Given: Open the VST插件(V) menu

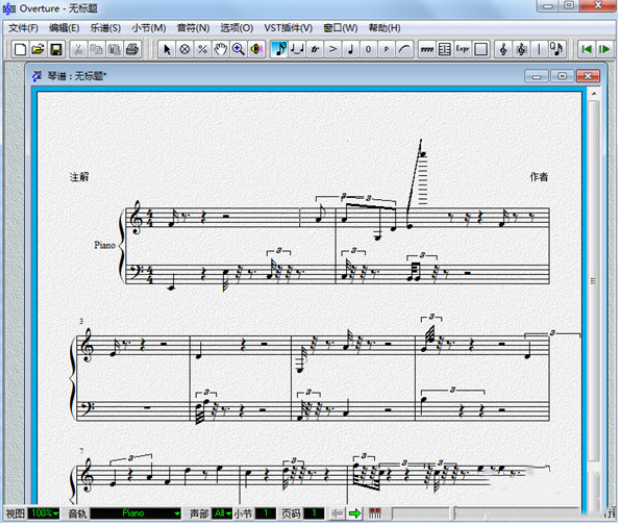Looking at the screenshot, I should (287, 28).
